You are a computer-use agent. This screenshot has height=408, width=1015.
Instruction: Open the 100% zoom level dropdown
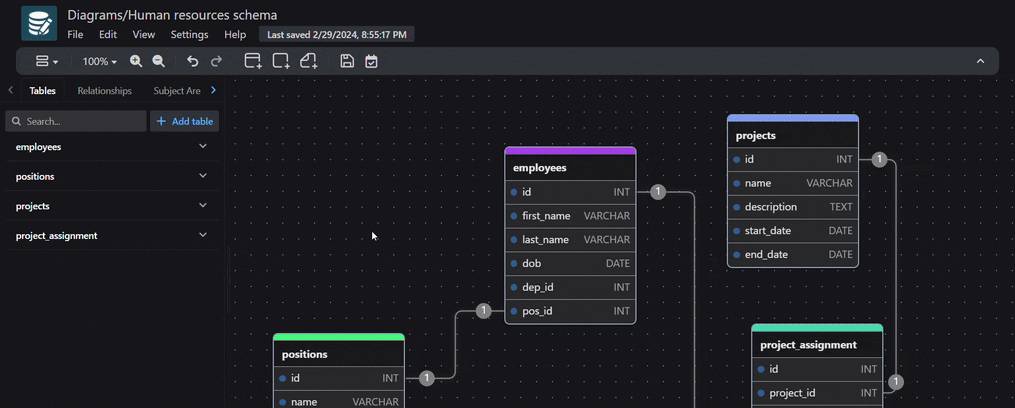(x=99, y=61)
